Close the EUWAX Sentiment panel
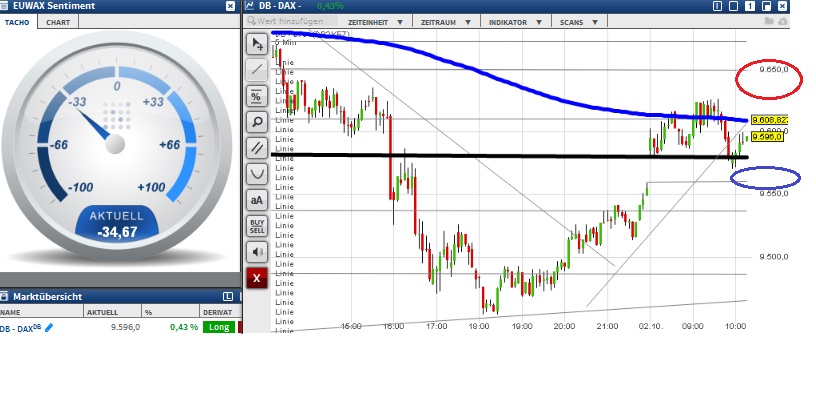The image size is (816, 393). 231,6
